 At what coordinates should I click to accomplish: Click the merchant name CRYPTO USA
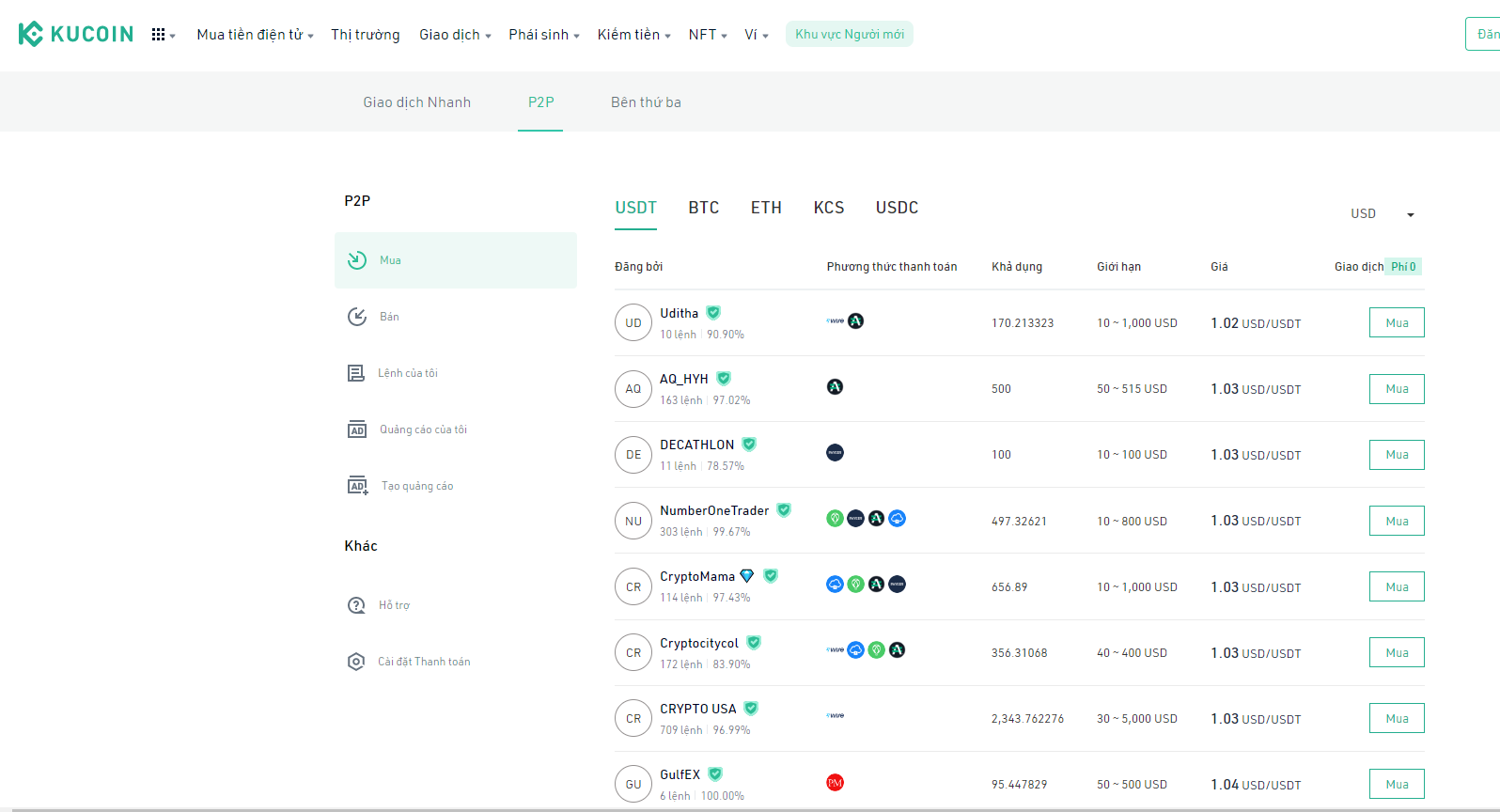click(x=698, y=709)
